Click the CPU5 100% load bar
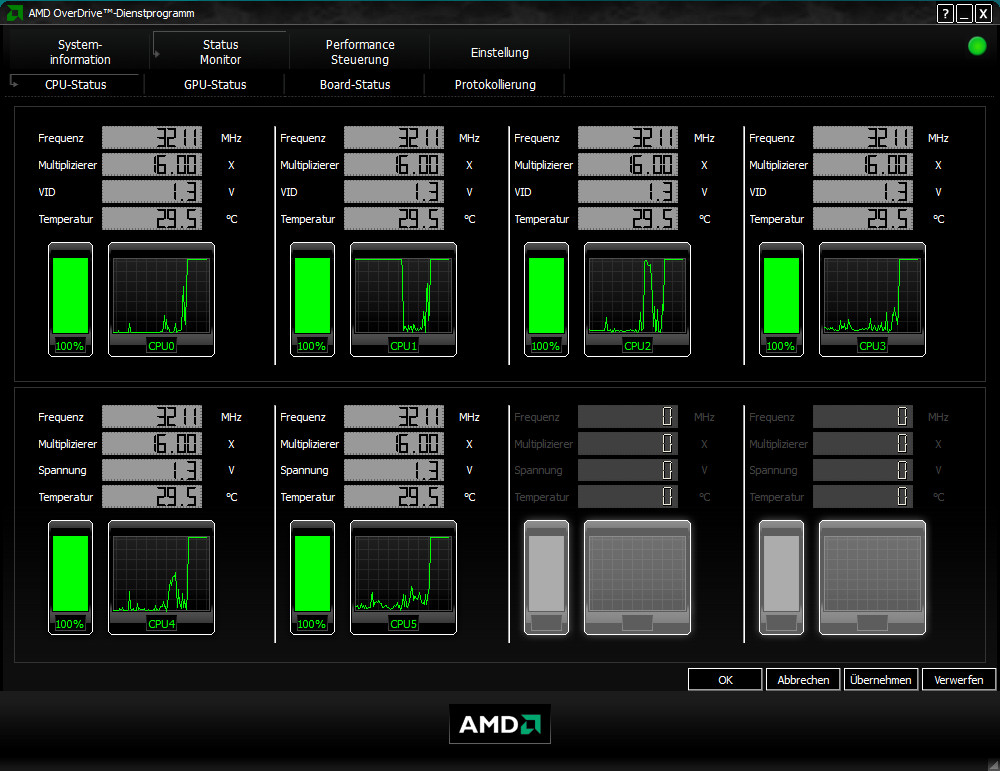The width and height of the screenshot is (1000, 771). tap(312, 577)
